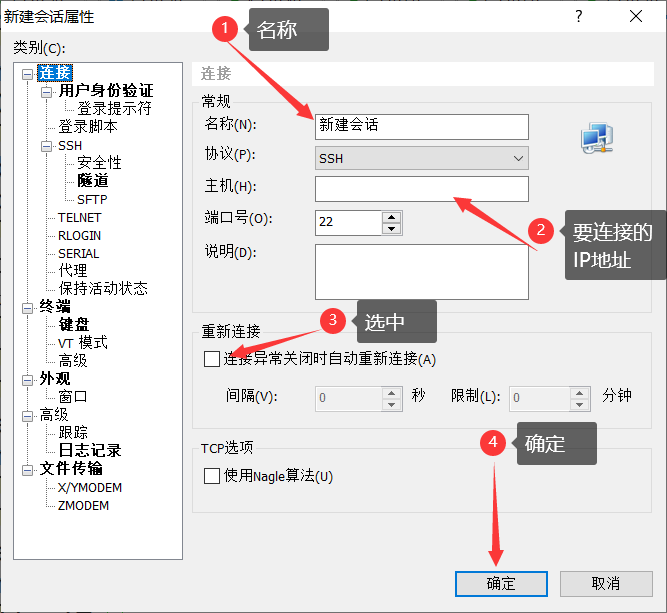Collapse the 外观 tree node
The image size is (667, 613).
tap(27, 380)
